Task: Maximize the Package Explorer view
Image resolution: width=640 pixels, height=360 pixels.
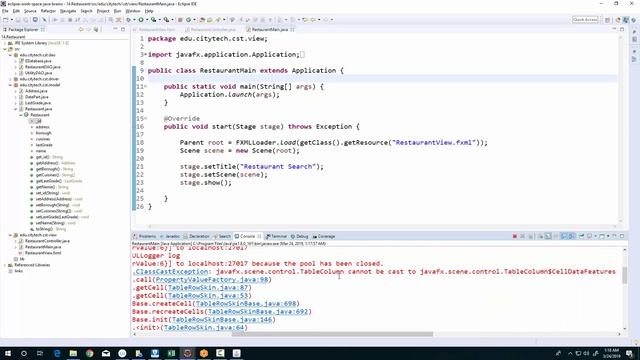Action: coord(123,29)
